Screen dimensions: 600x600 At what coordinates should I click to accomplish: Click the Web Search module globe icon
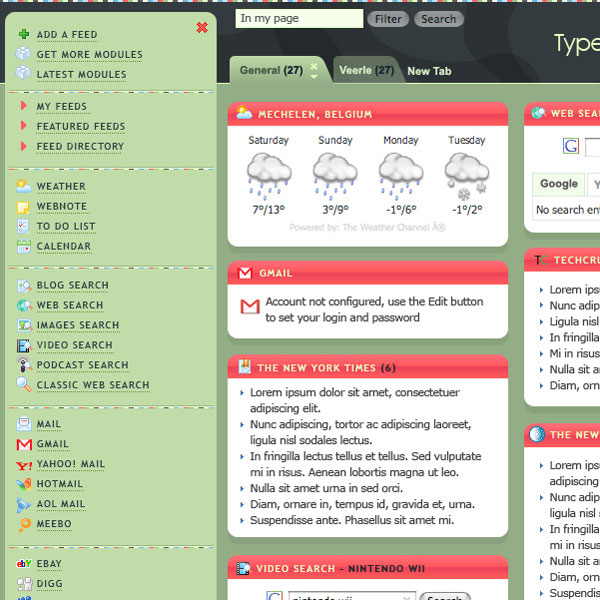pyautogui.click(x=538, y=113)
